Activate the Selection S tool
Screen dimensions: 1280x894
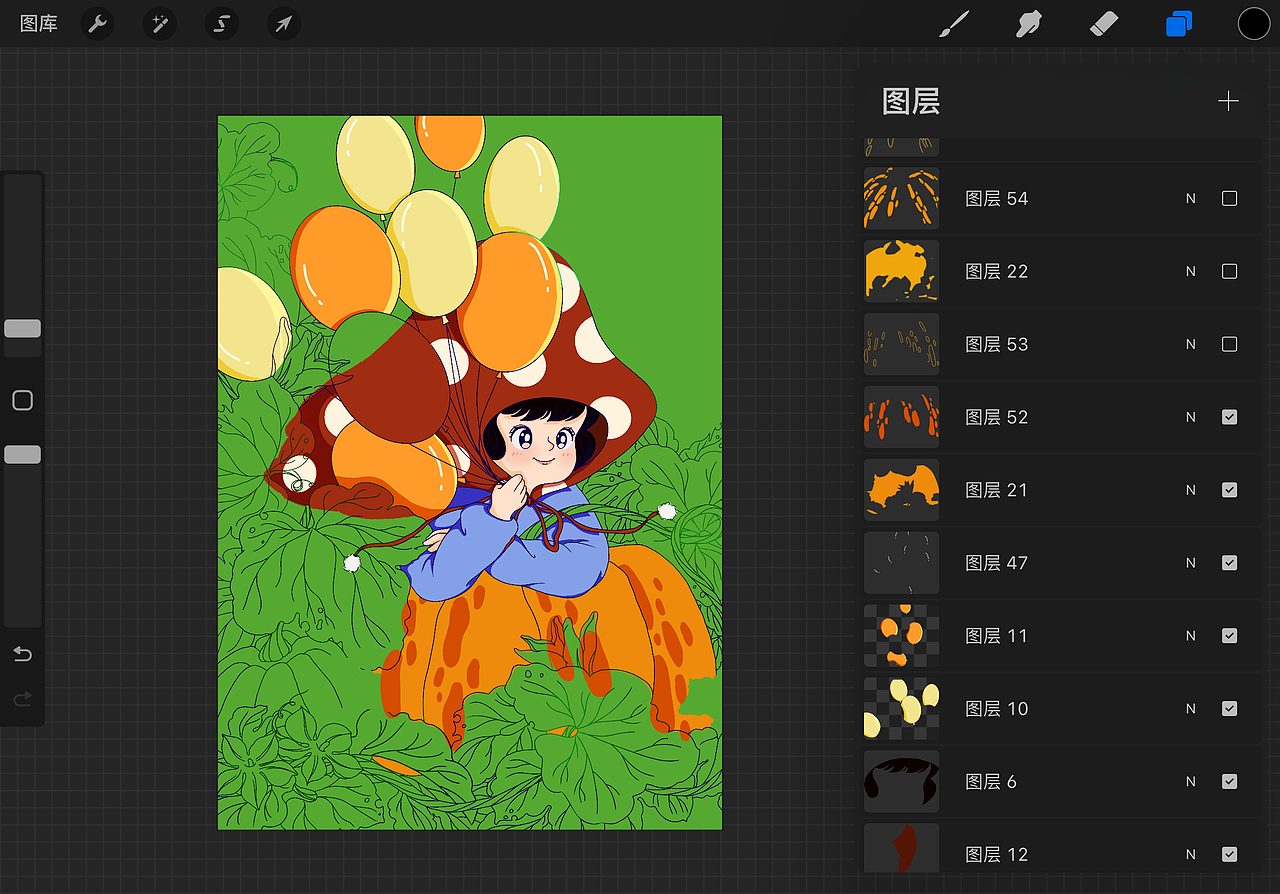[x=222, y=24]
